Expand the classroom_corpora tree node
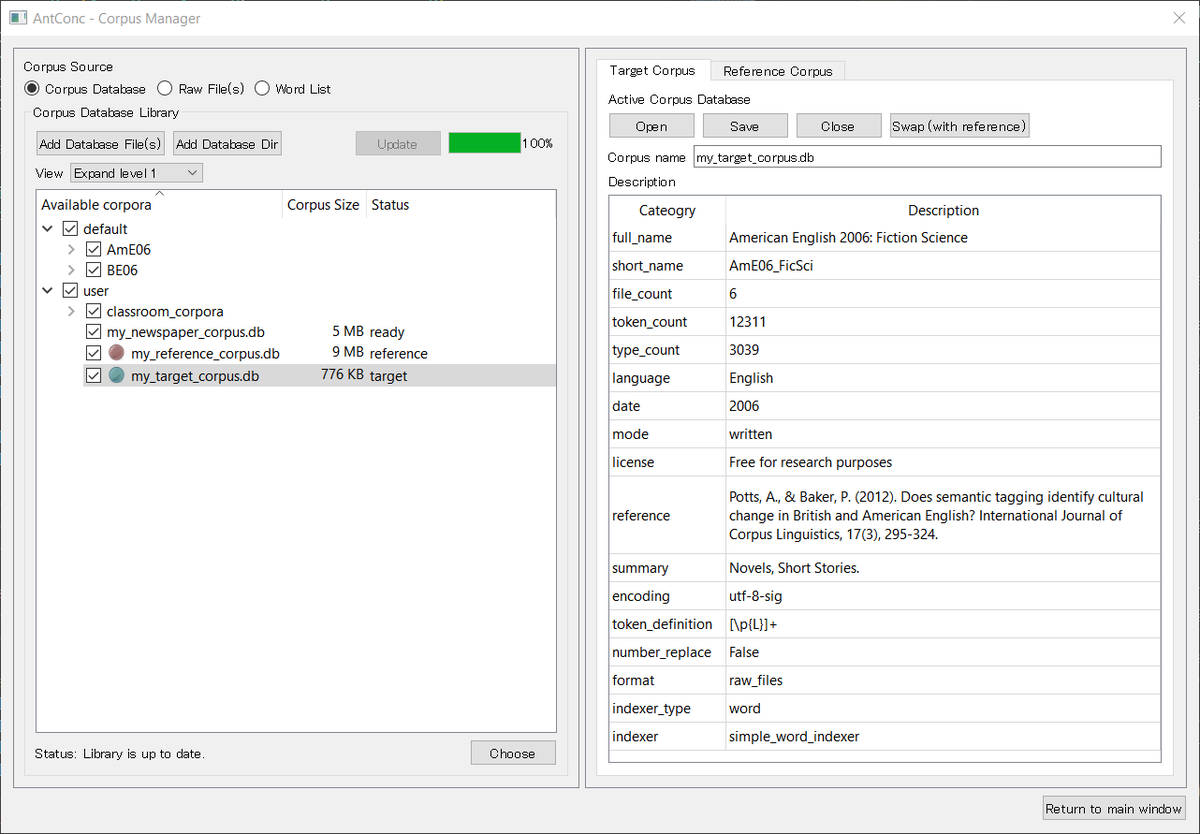The image size is (1200, 834). click(71, 311)
